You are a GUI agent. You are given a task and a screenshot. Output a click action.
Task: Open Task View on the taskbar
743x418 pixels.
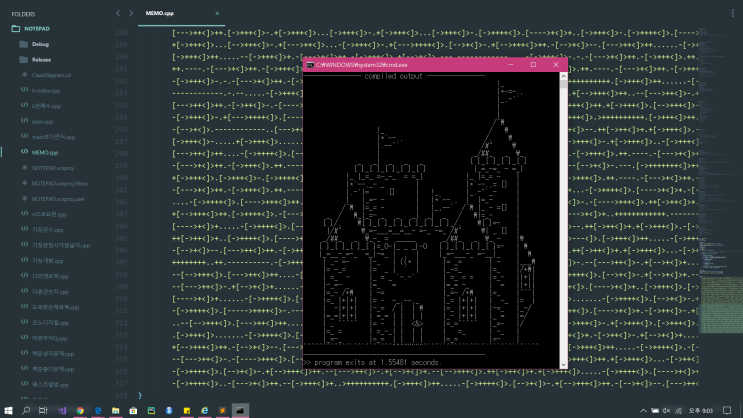point(43,410)
